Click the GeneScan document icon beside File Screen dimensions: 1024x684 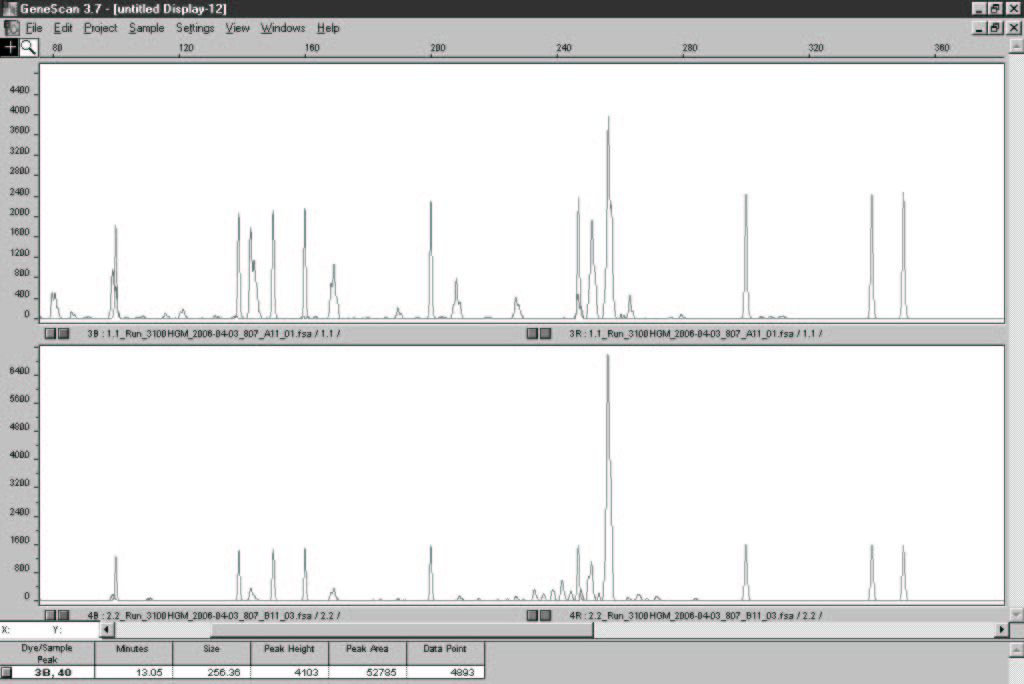(11, 28)
